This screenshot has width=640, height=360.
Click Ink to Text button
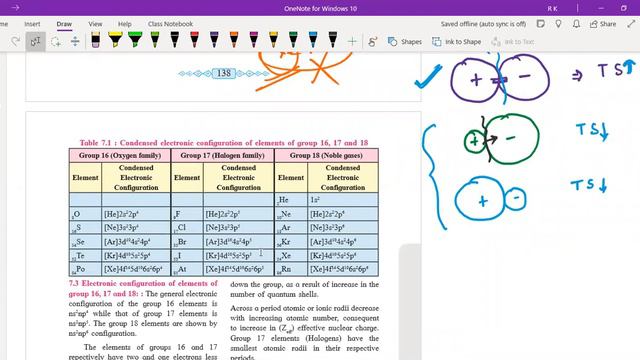(513, 42)
